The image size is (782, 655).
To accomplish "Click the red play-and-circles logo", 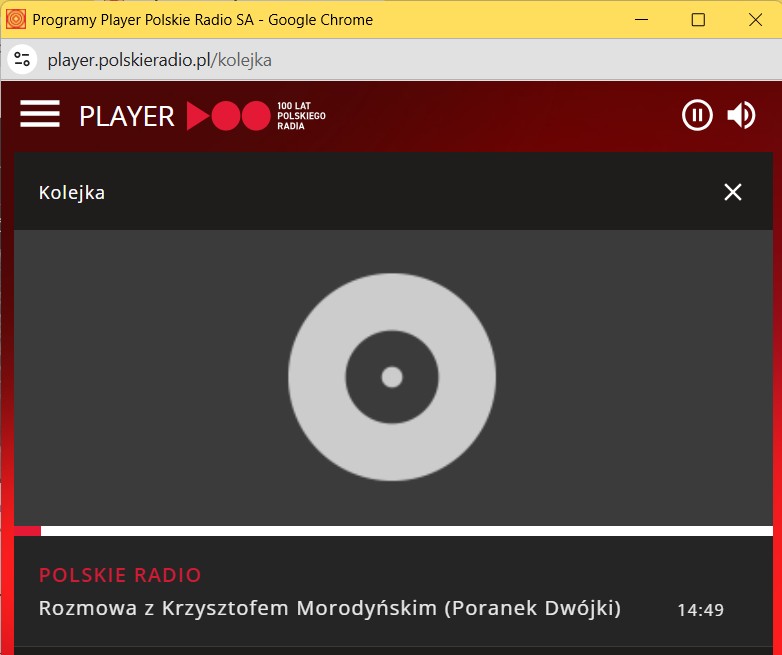I will pos(228,116).
